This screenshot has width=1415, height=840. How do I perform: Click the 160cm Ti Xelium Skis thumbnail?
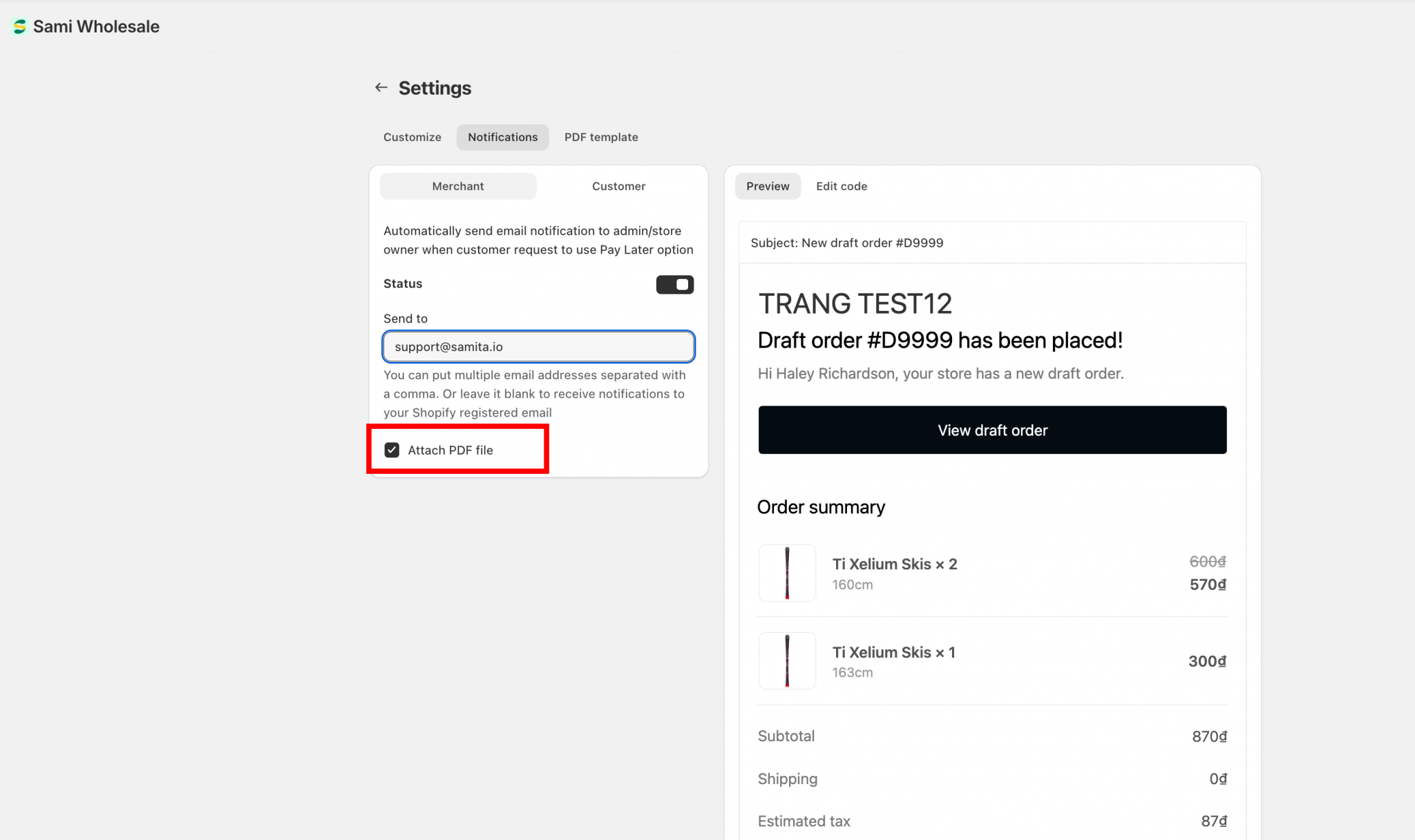pos(787,573)
